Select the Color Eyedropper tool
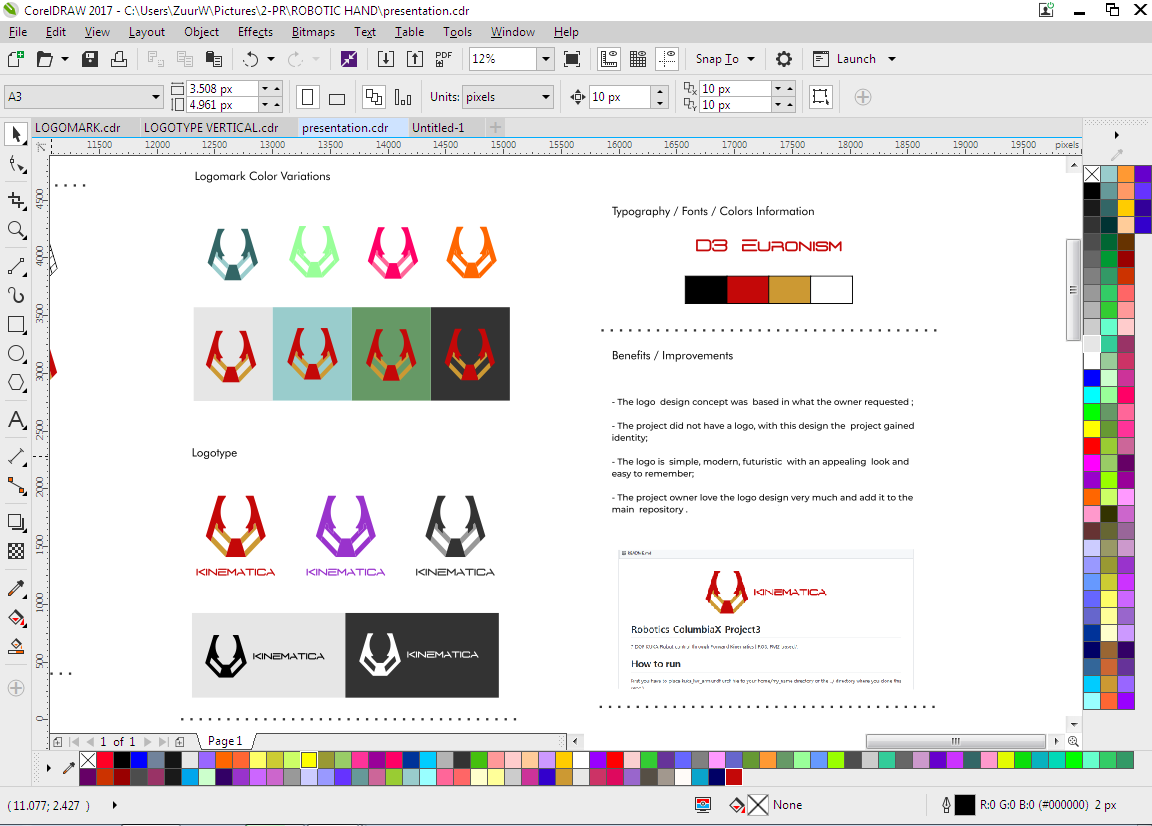 coord(16,588)
